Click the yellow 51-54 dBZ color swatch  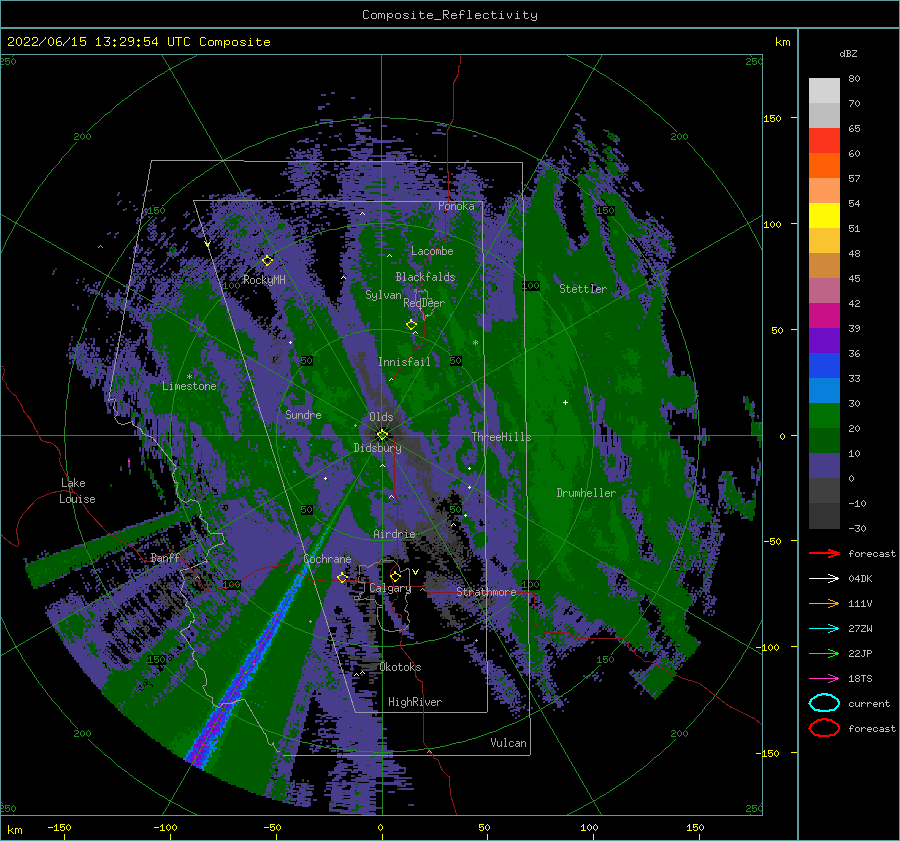(824, 216)
